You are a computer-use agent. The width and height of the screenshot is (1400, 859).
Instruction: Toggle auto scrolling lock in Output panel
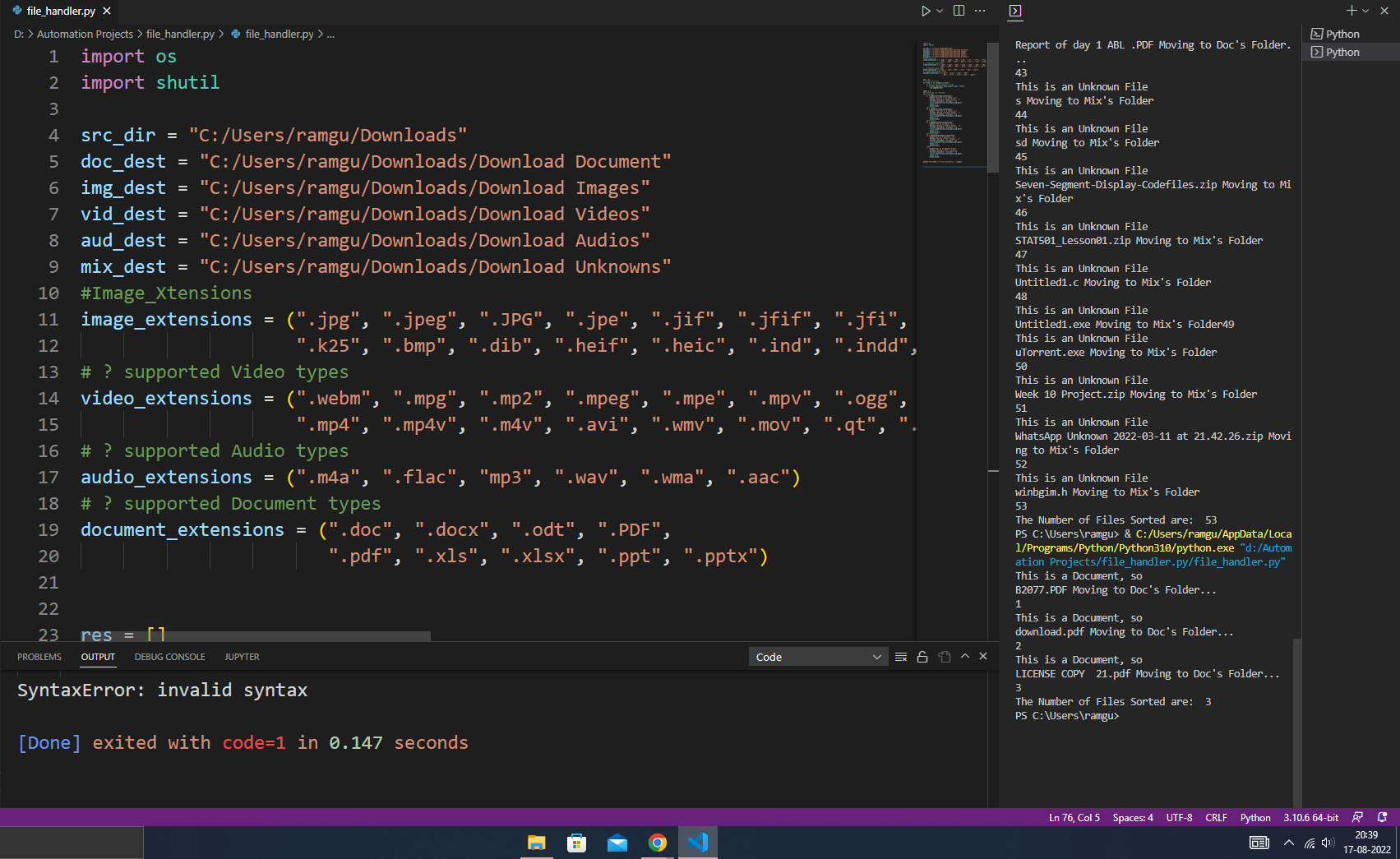click(922, 656)
